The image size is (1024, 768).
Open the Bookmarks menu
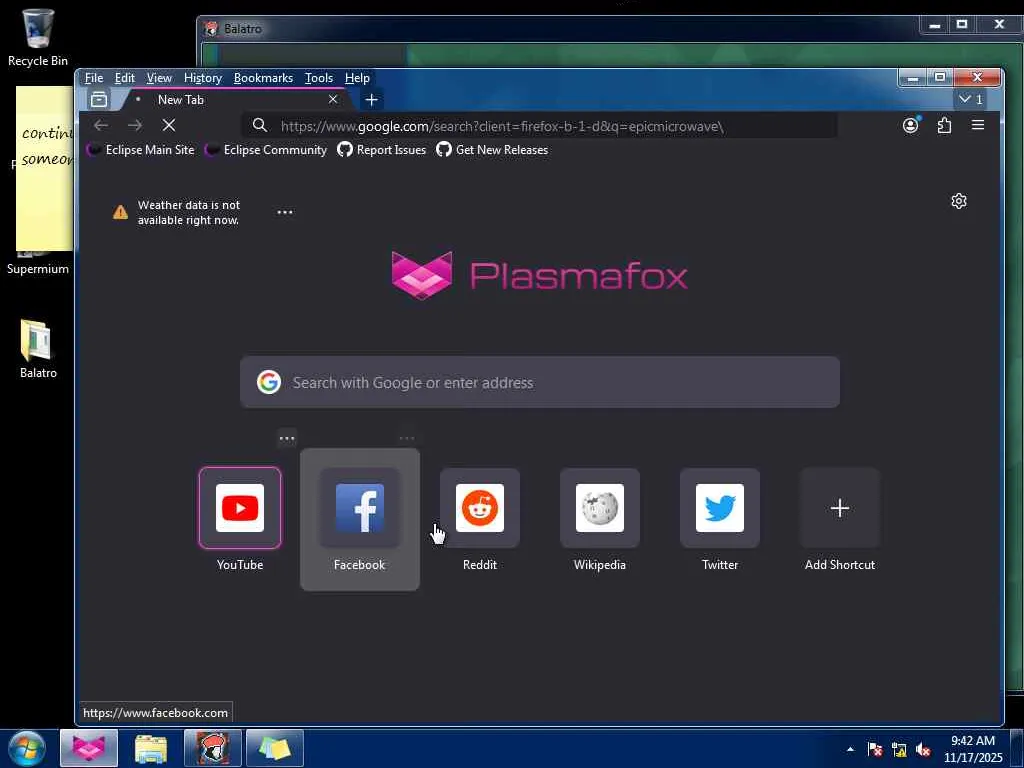263,78
